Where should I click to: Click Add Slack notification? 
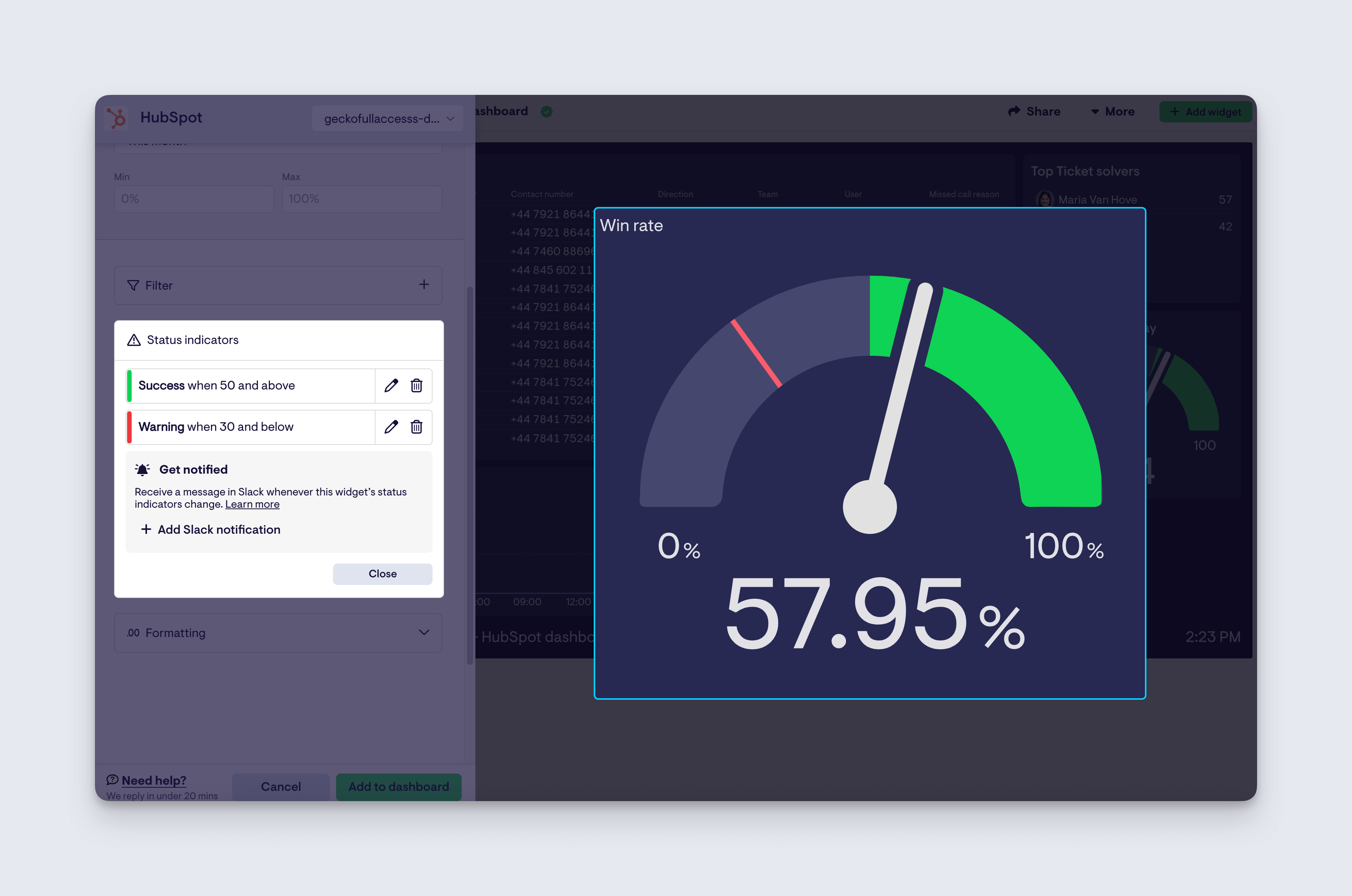coord(211,530)
